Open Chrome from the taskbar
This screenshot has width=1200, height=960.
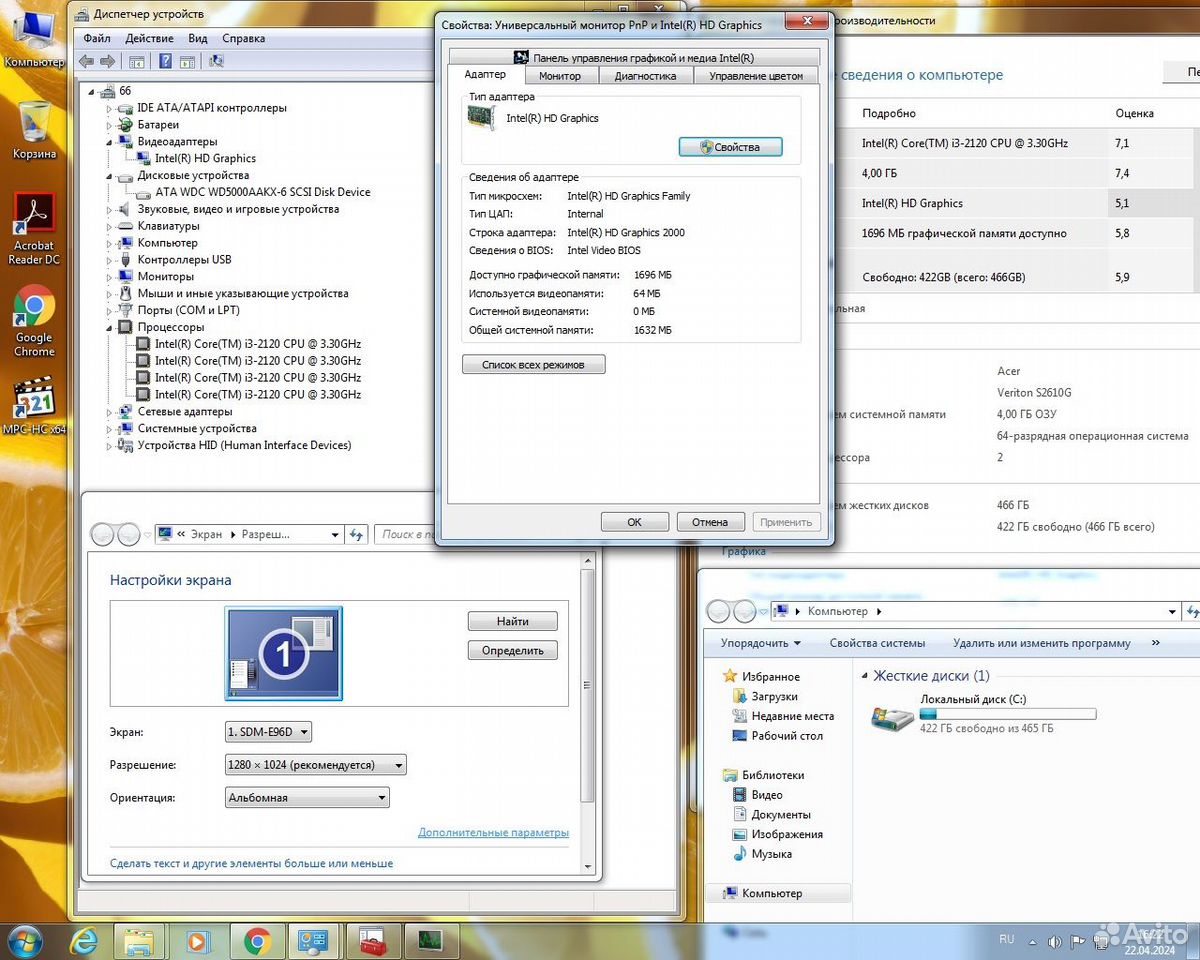pos(257,941)
